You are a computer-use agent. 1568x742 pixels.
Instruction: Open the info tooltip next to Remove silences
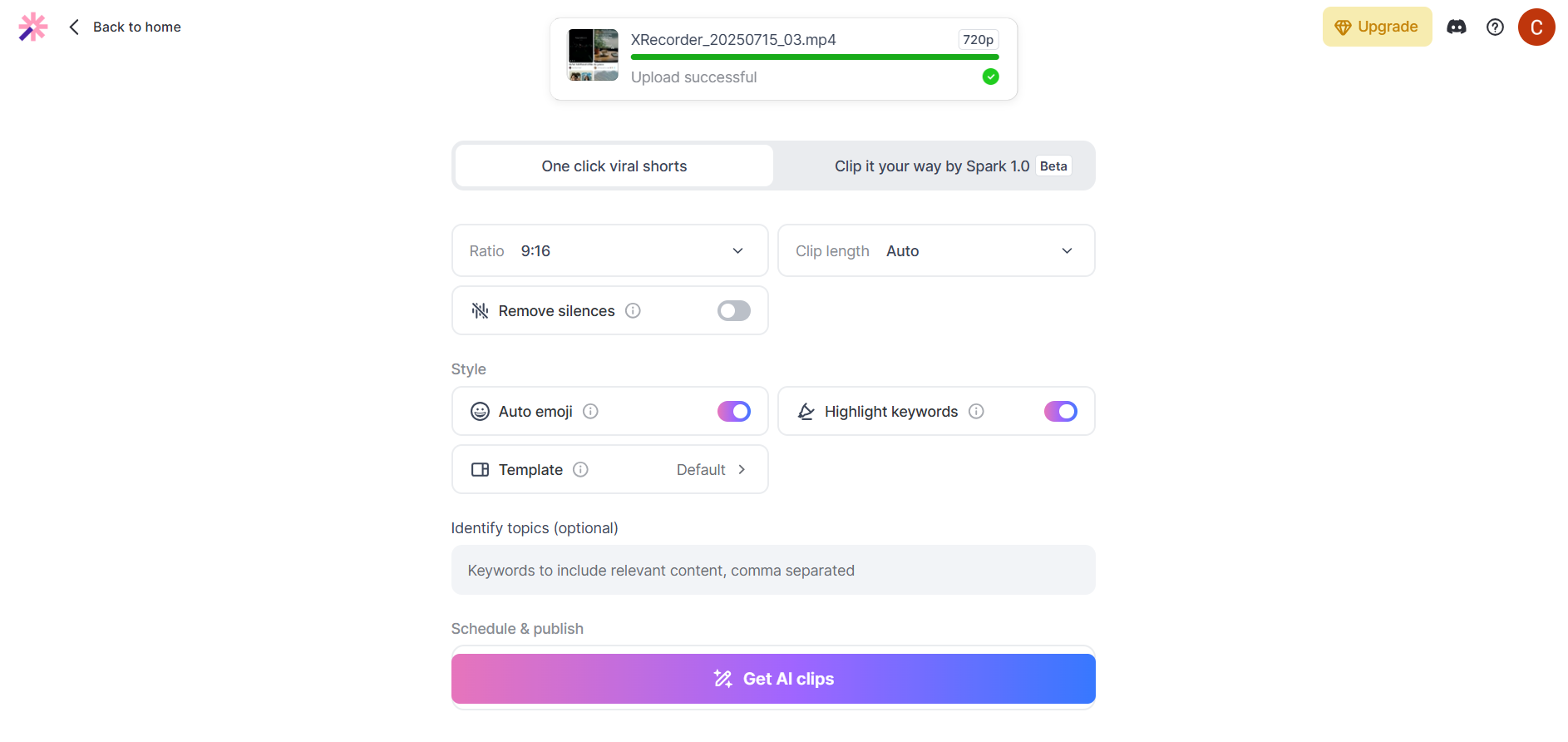click(x=633, y=310)
